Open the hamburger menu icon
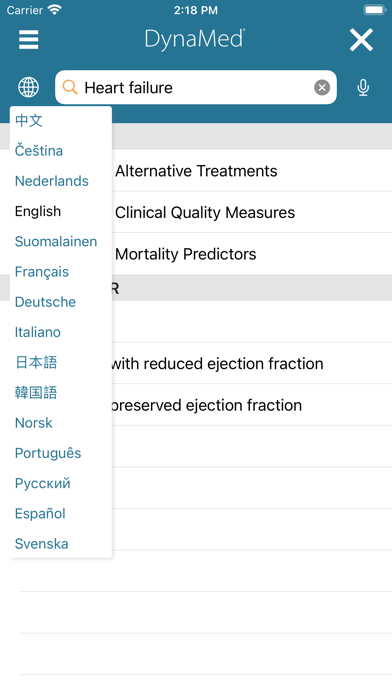The height and width of the screenshot is (696, 392). point(28,40)
